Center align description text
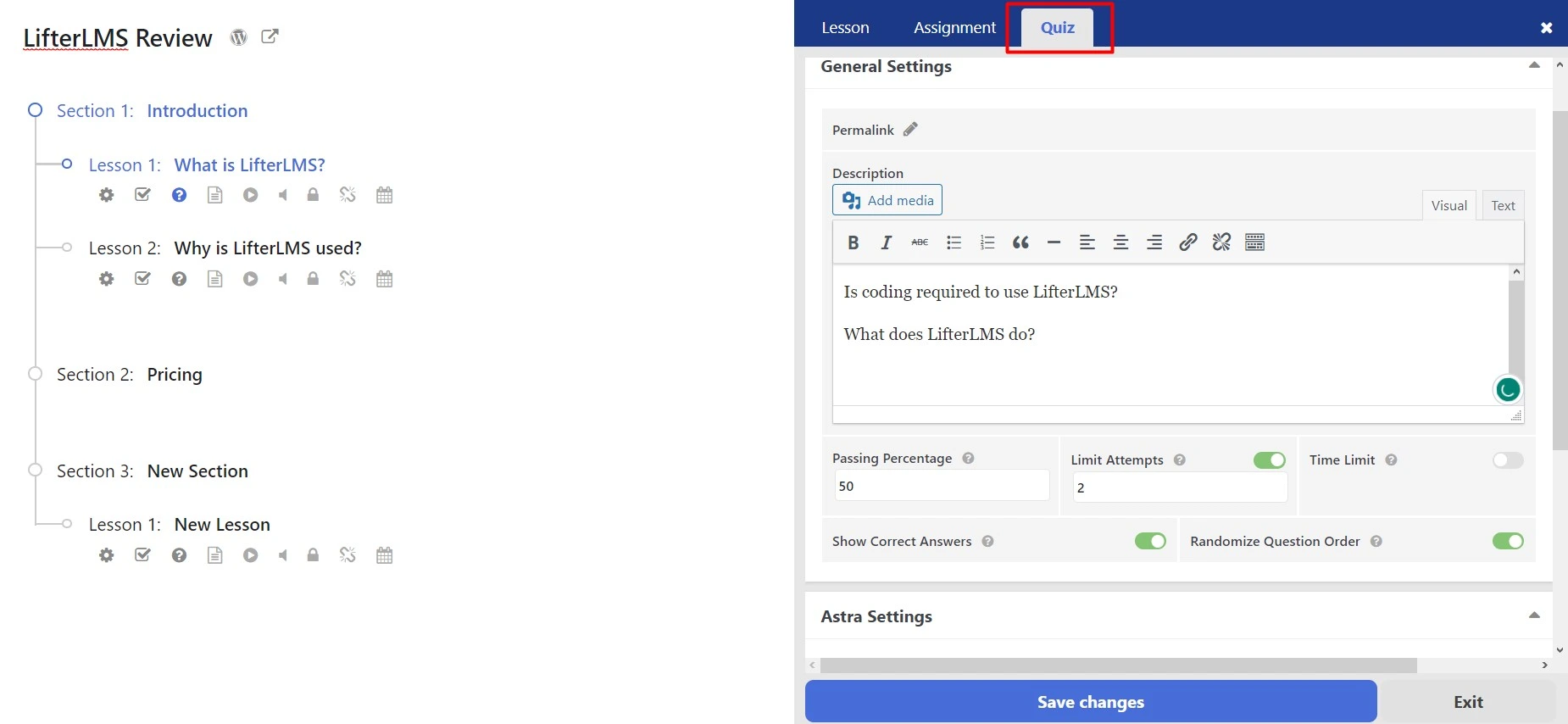This screenshot has width=1568, height=724. tap(1120, 242)
